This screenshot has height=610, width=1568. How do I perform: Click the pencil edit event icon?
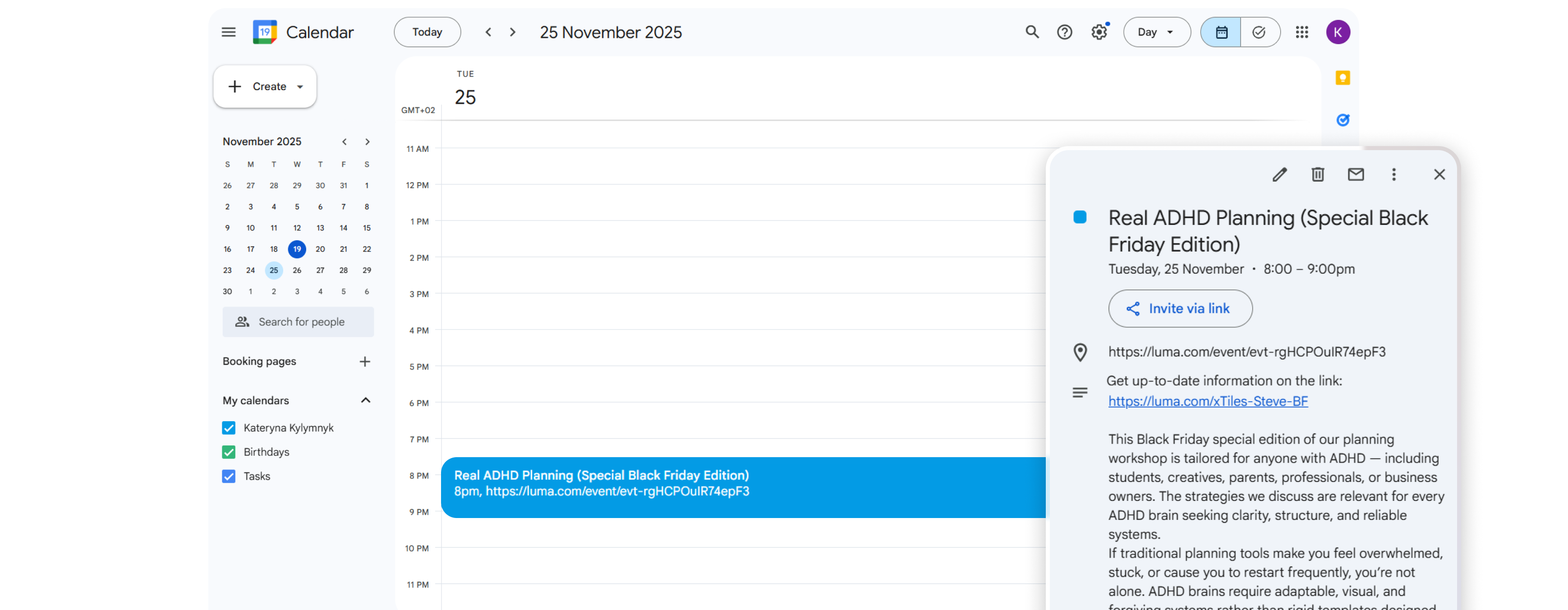click(1279, 175)
